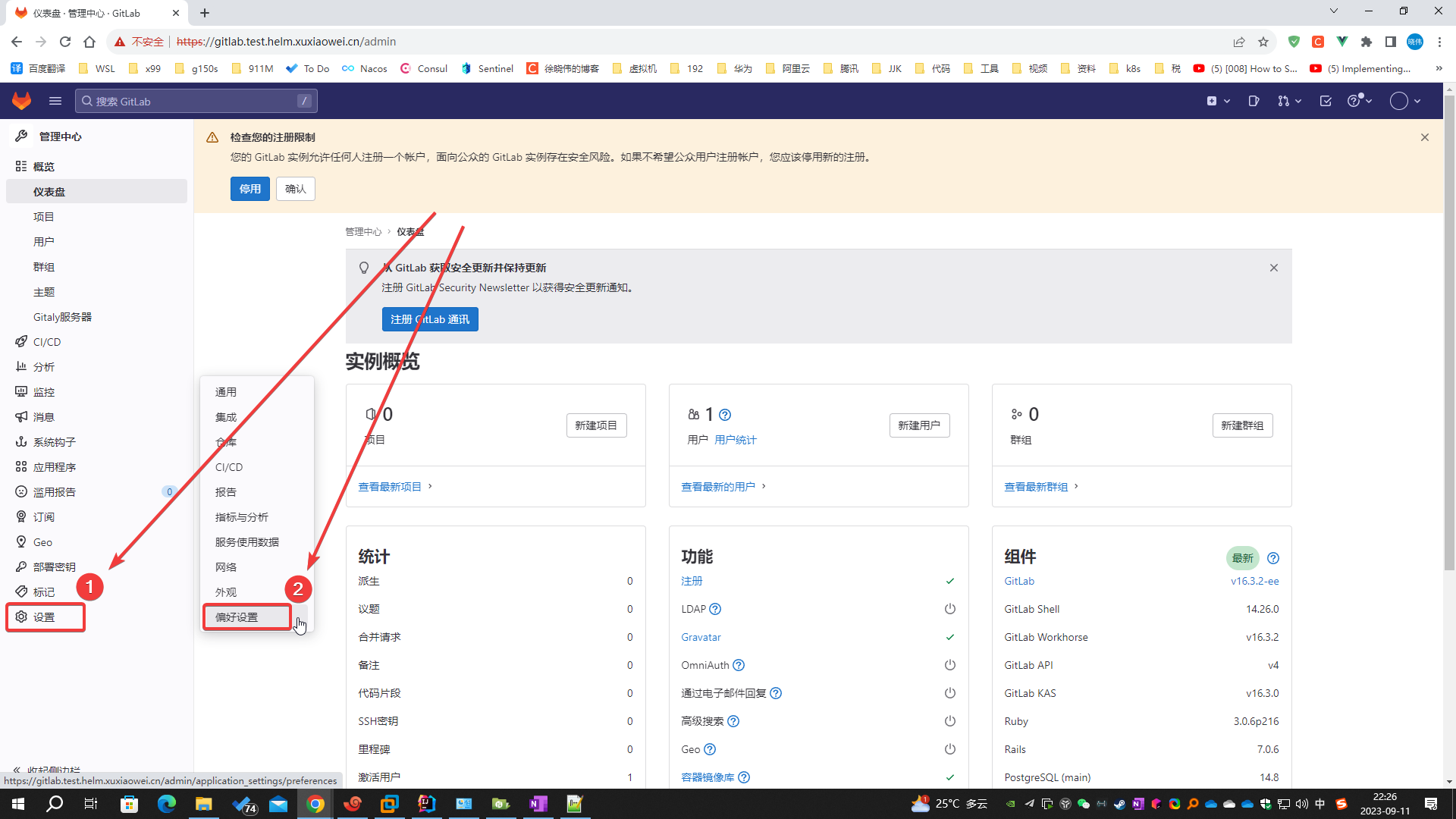Open Chrome extensions puzzle icon

[1366, 42]
